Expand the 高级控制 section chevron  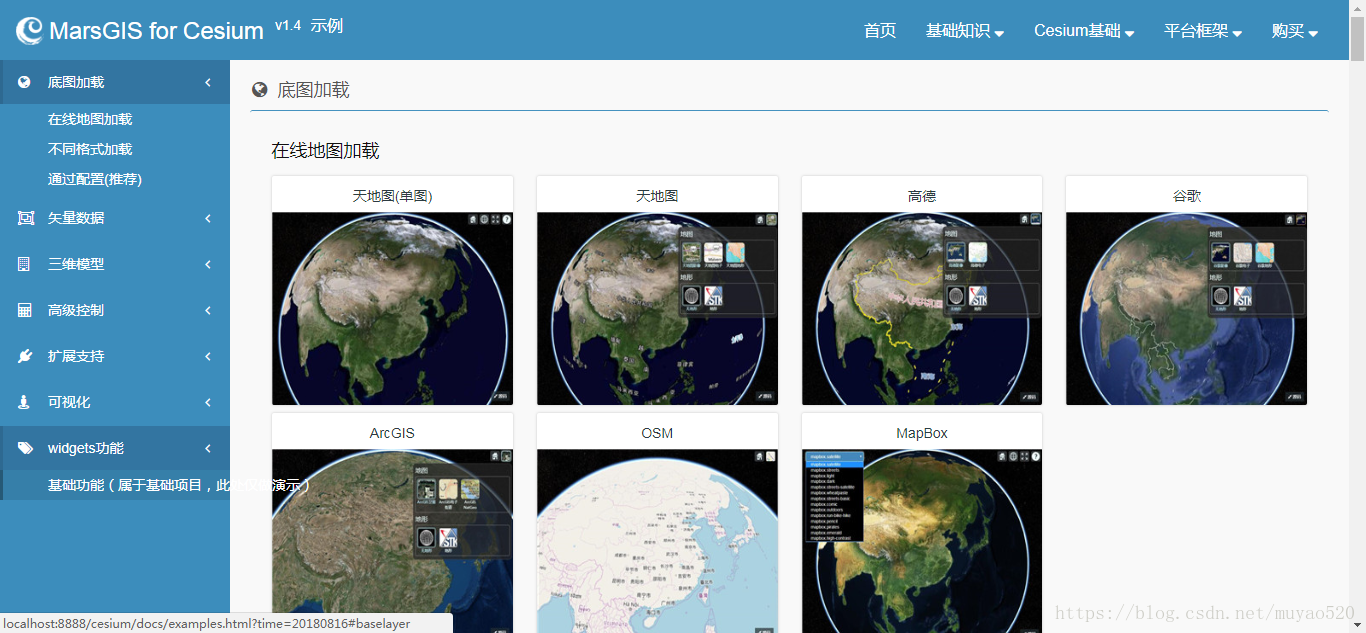pyautogui.click(x=207, y=310)
